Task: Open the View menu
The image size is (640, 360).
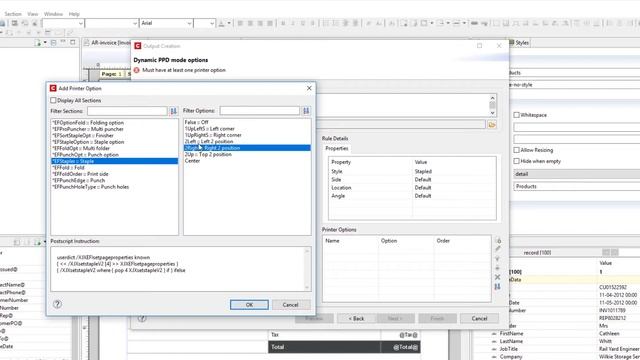Action: [32, 14]
